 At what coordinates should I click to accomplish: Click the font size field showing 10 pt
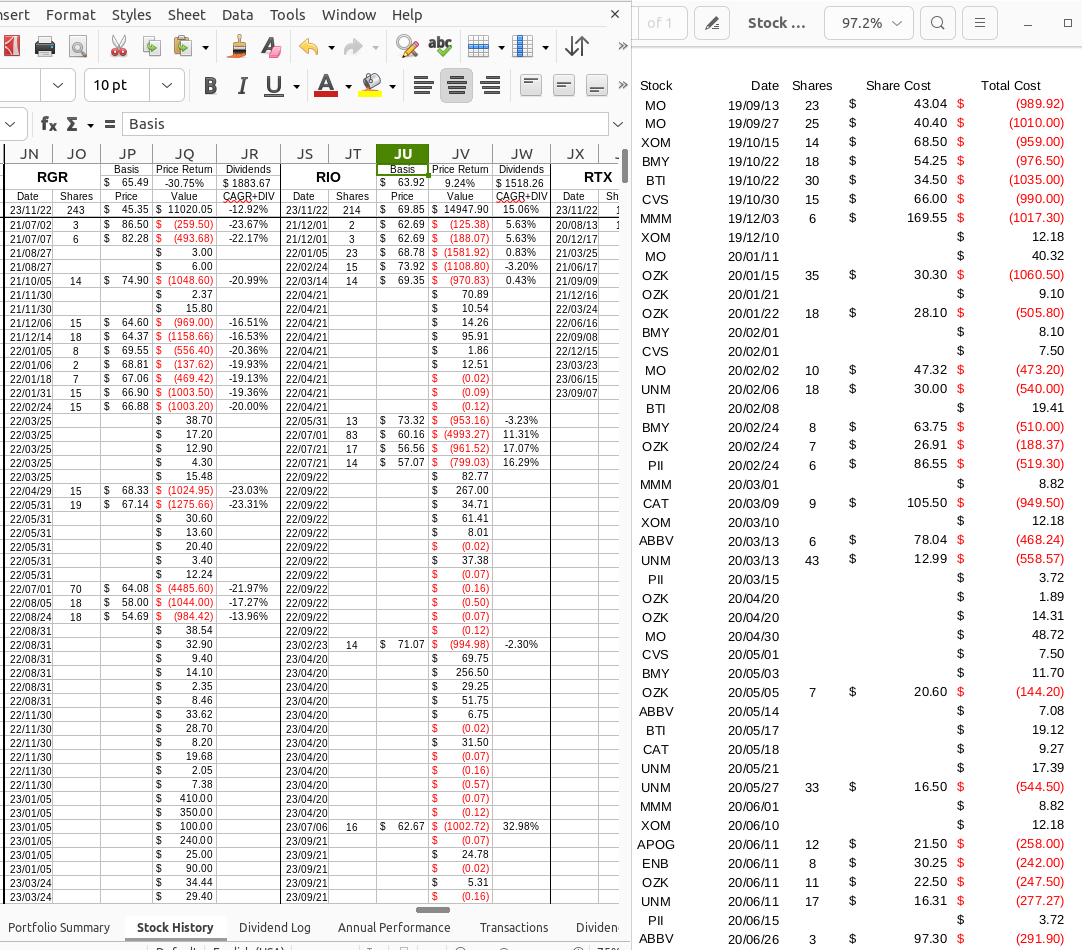pos(117,86)
